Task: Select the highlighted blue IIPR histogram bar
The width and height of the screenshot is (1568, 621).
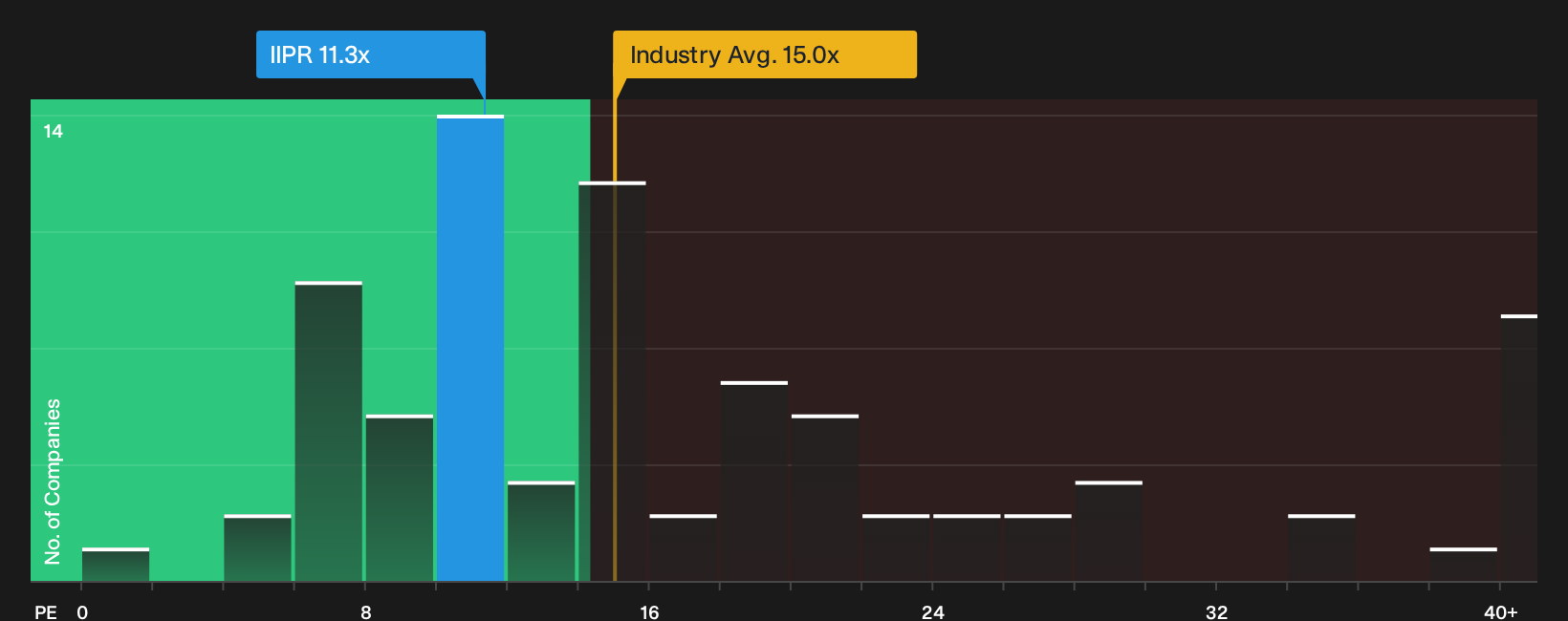Action: pos(470,348)
